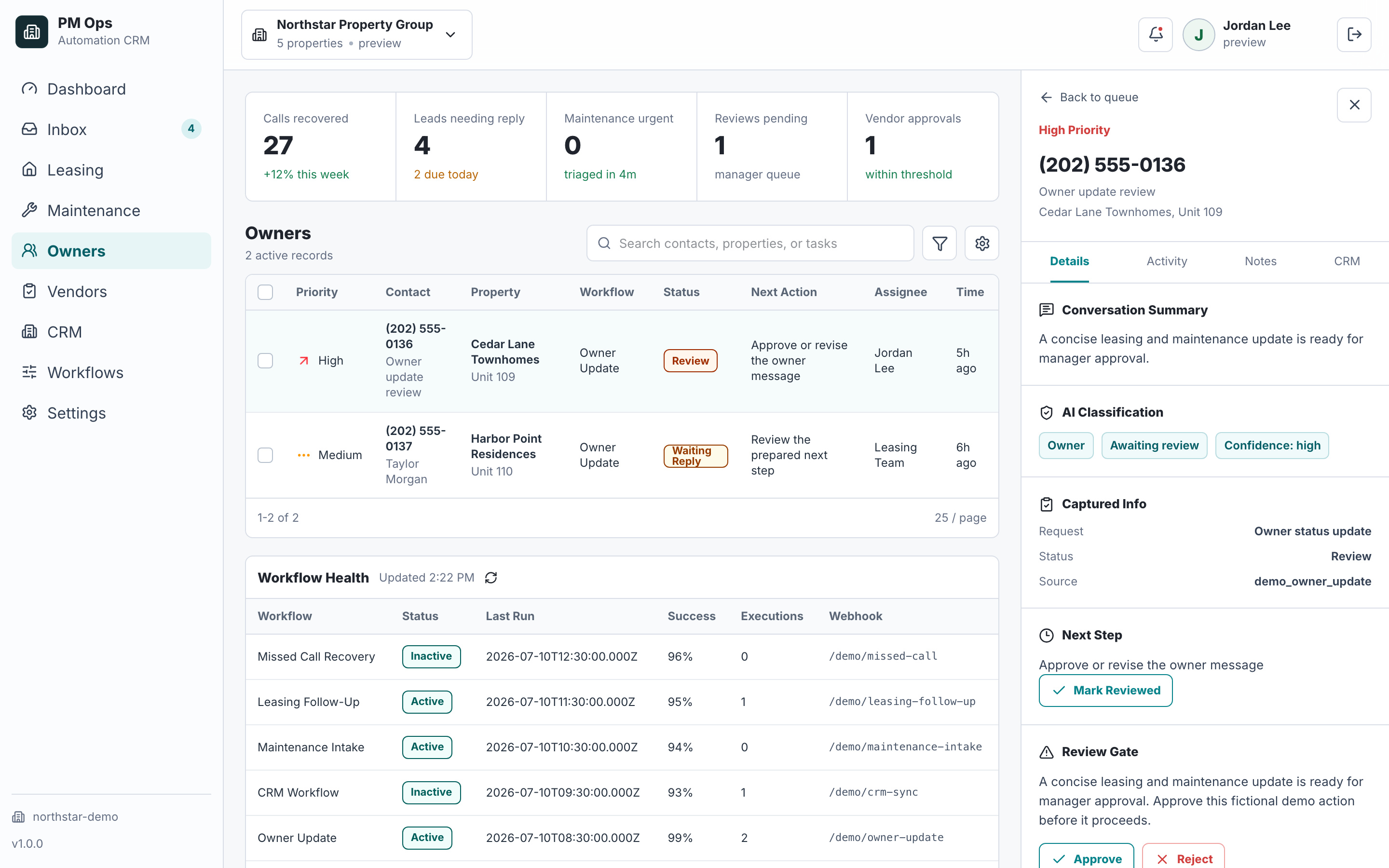The image size is (1389, 868).
Task: Click demo_owner_update source value
Action: point(1312,582)
